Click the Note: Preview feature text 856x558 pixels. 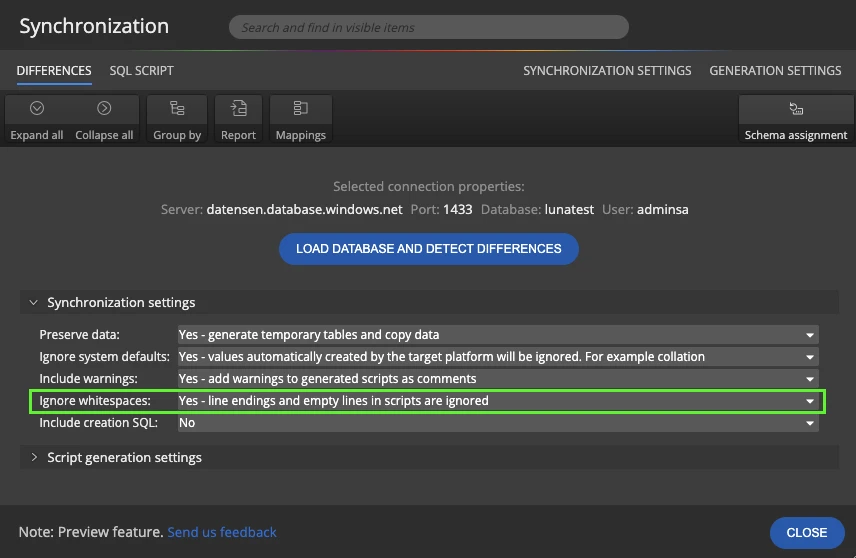pos(91,532)
